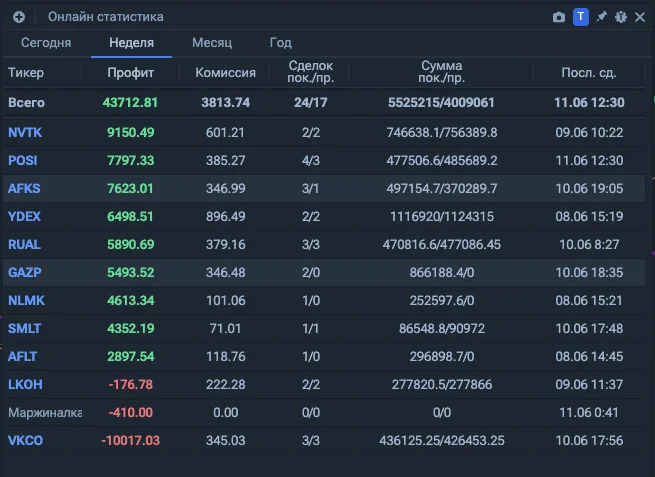
Task: Click NVTK commission value 601.21
Action: (225, 133)
